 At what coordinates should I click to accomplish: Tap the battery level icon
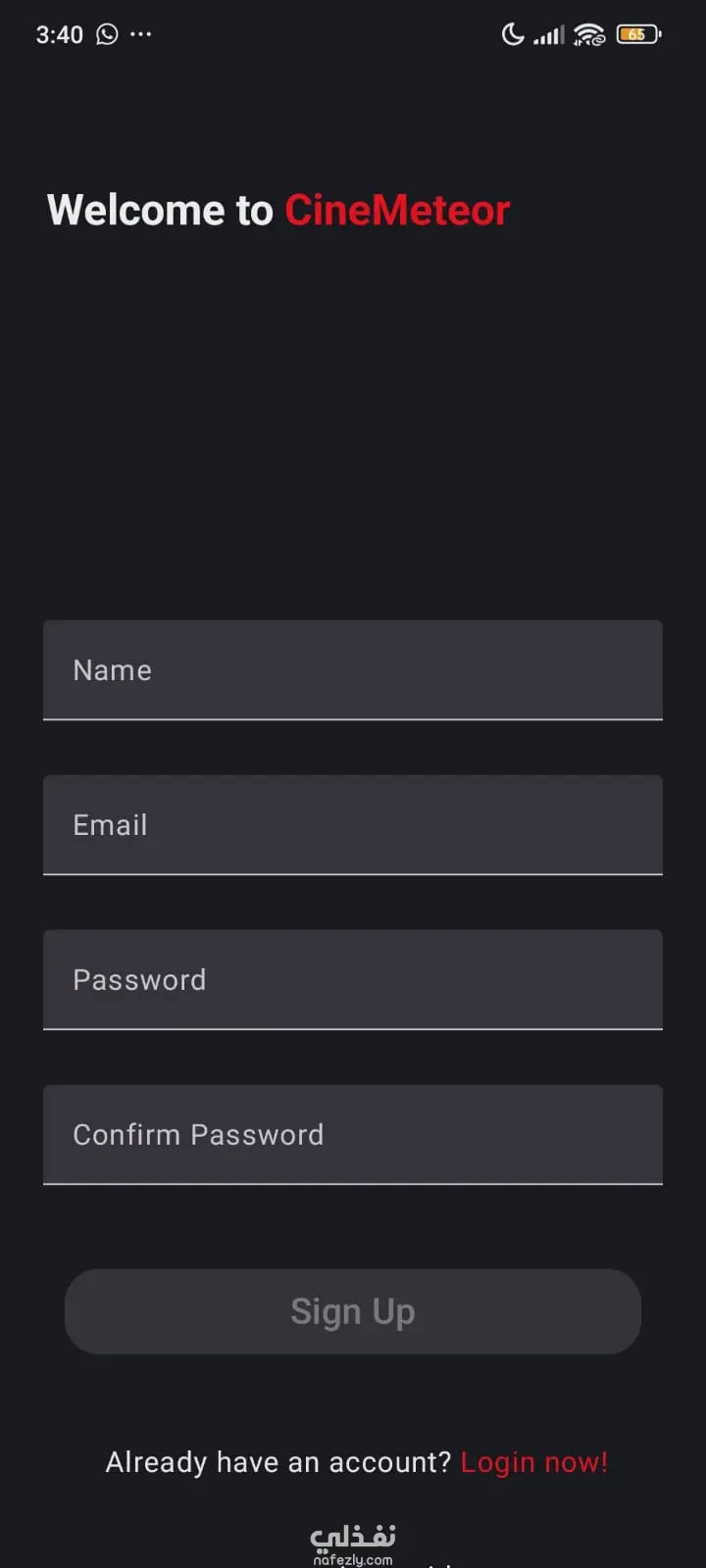pyautogui.click(x=638, y=35)
